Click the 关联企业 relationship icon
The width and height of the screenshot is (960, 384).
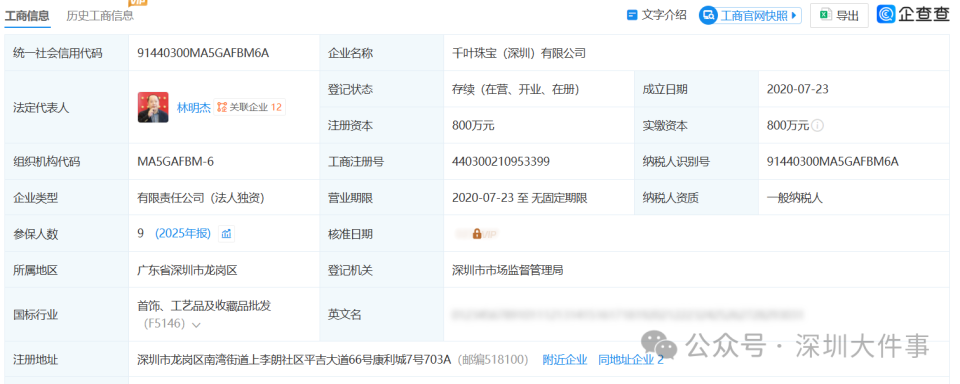point(222,107)
